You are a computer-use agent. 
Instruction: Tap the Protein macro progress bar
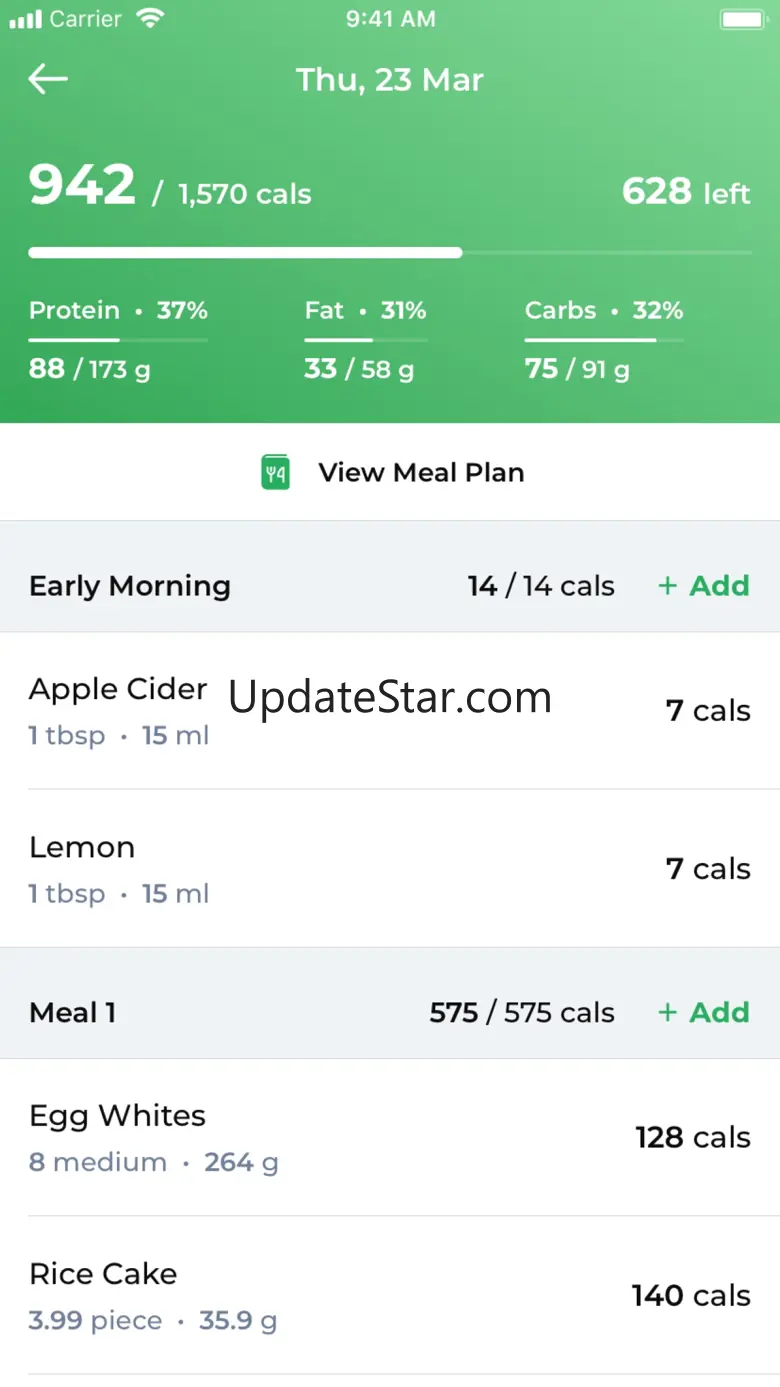[x=118, y=341]
